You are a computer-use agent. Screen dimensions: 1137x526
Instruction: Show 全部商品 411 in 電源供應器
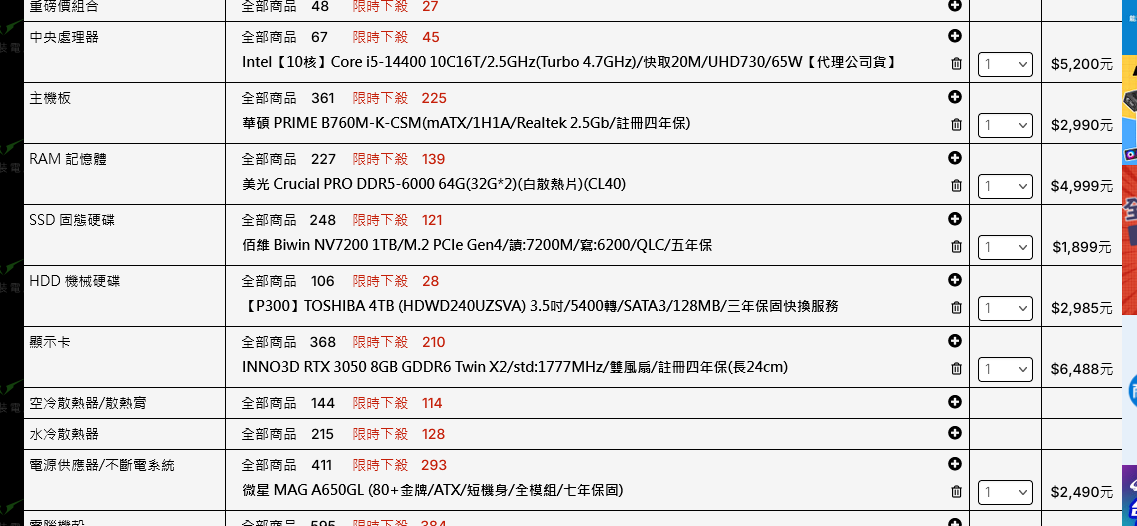point(287,464)
